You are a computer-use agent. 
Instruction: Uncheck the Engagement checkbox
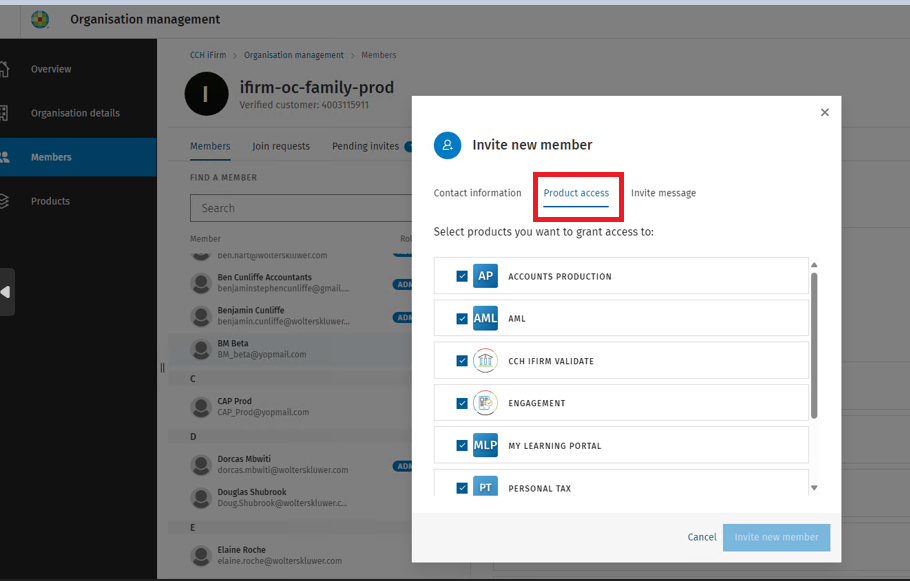(462, 403)
